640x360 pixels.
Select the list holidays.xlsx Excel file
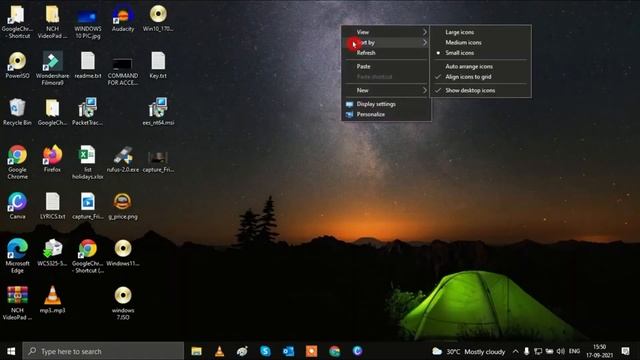click(x=87, y=162)
